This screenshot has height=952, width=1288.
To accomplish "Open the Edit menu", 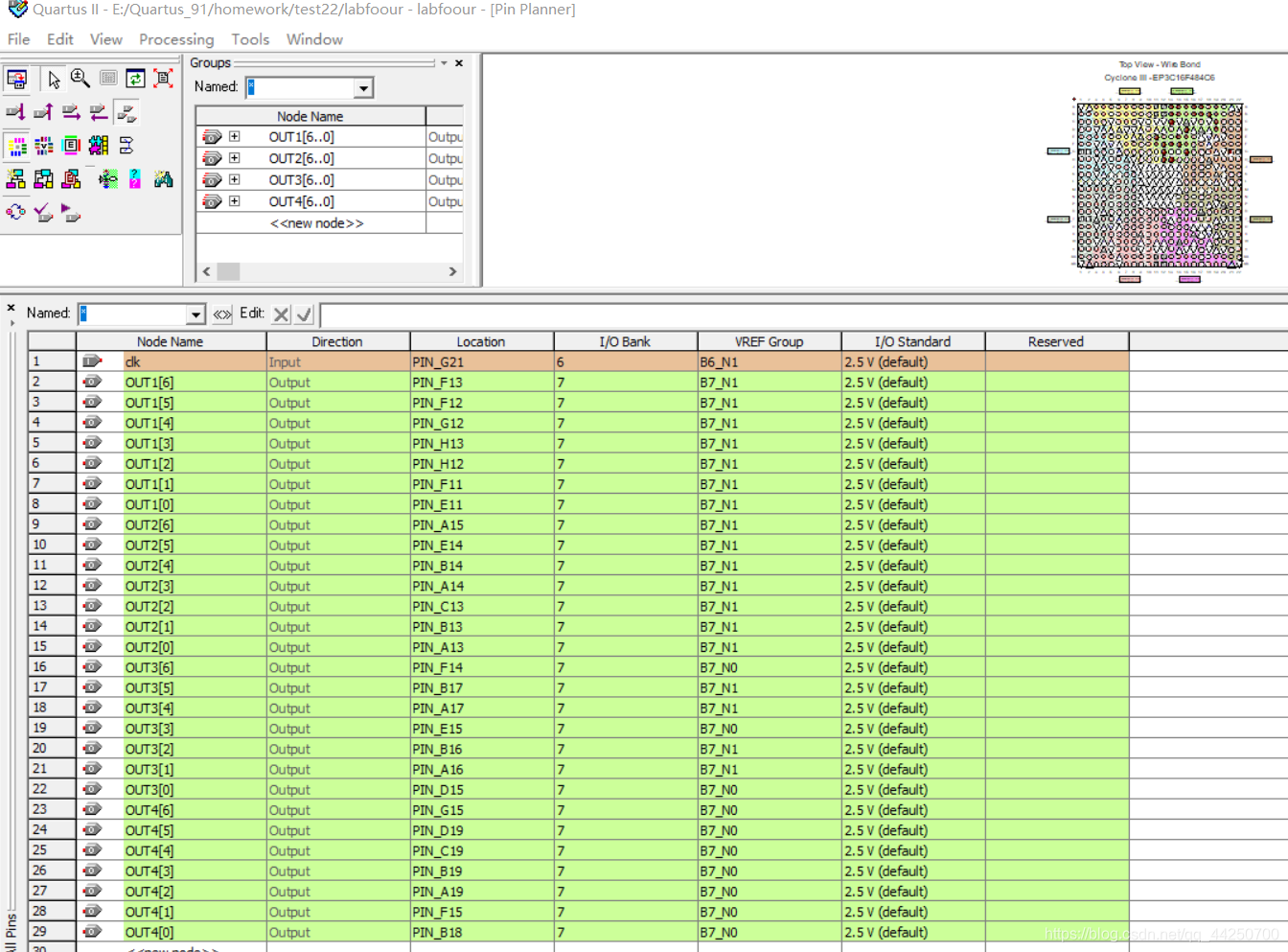I will (x=59, y=39).
